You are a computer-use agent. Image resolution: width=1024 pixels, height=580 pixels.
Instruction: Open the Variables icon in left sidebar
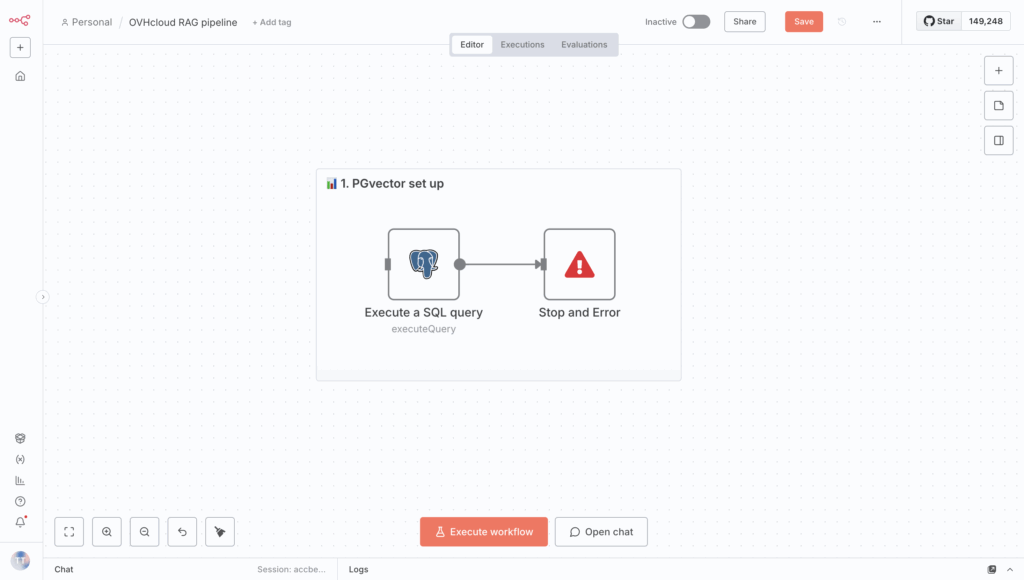[20, 459]
